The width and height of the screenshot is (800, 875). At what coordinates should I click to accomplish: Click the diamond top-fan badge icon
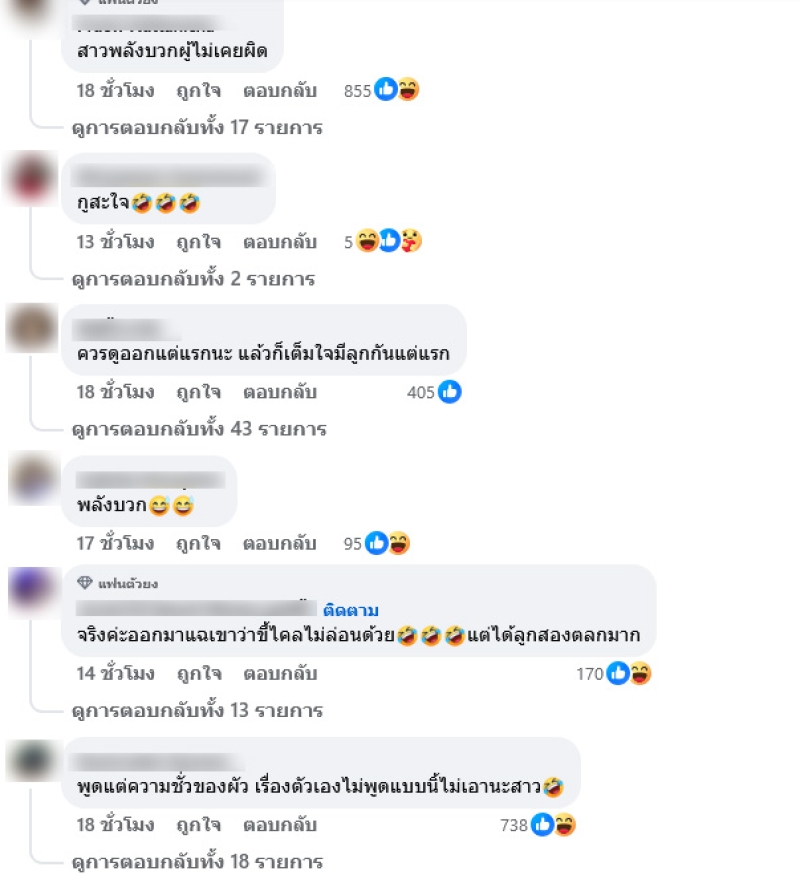(85, 583)
